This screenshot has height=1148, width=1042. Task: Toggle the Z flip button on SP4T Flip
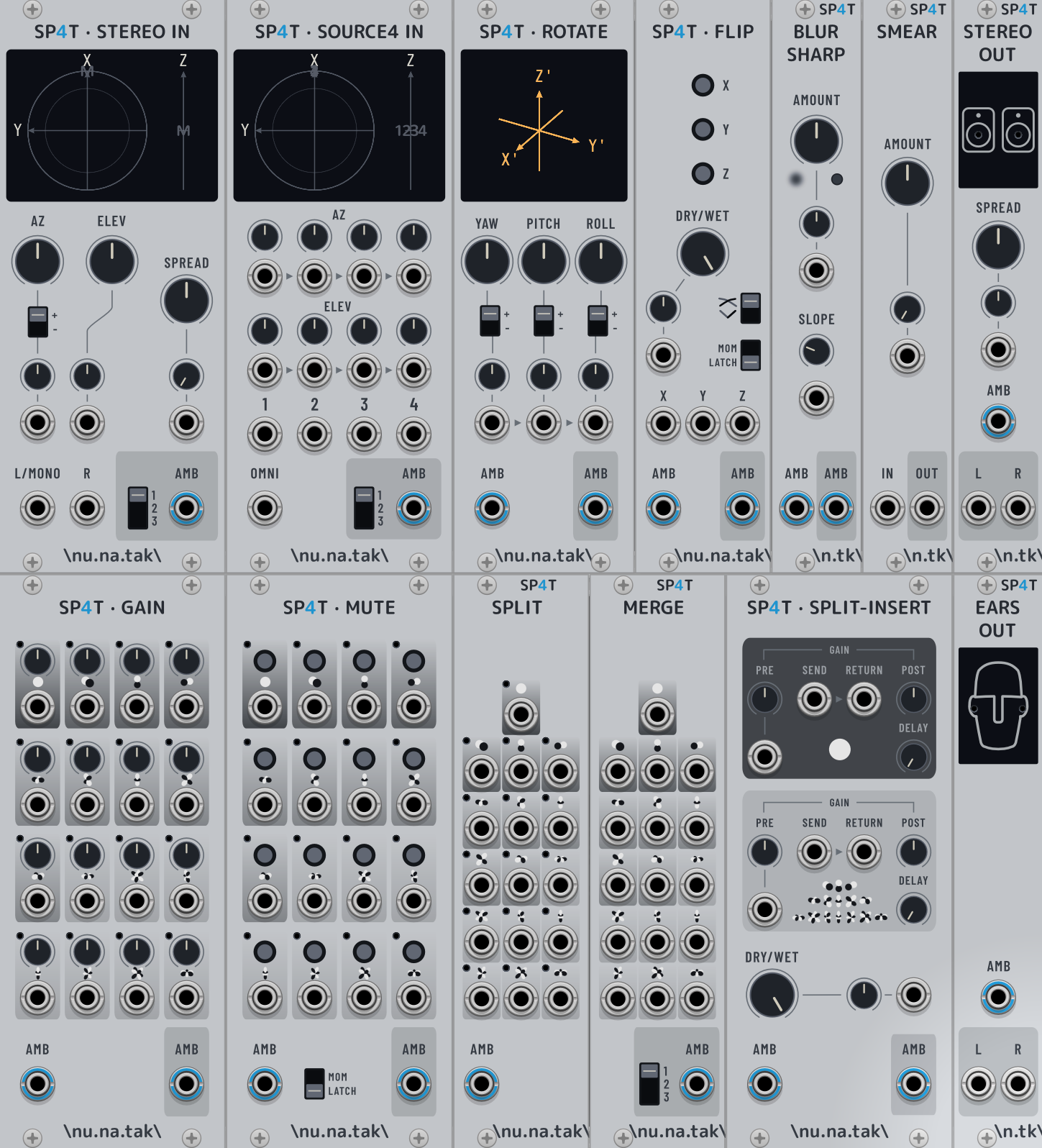pos(703,173)
